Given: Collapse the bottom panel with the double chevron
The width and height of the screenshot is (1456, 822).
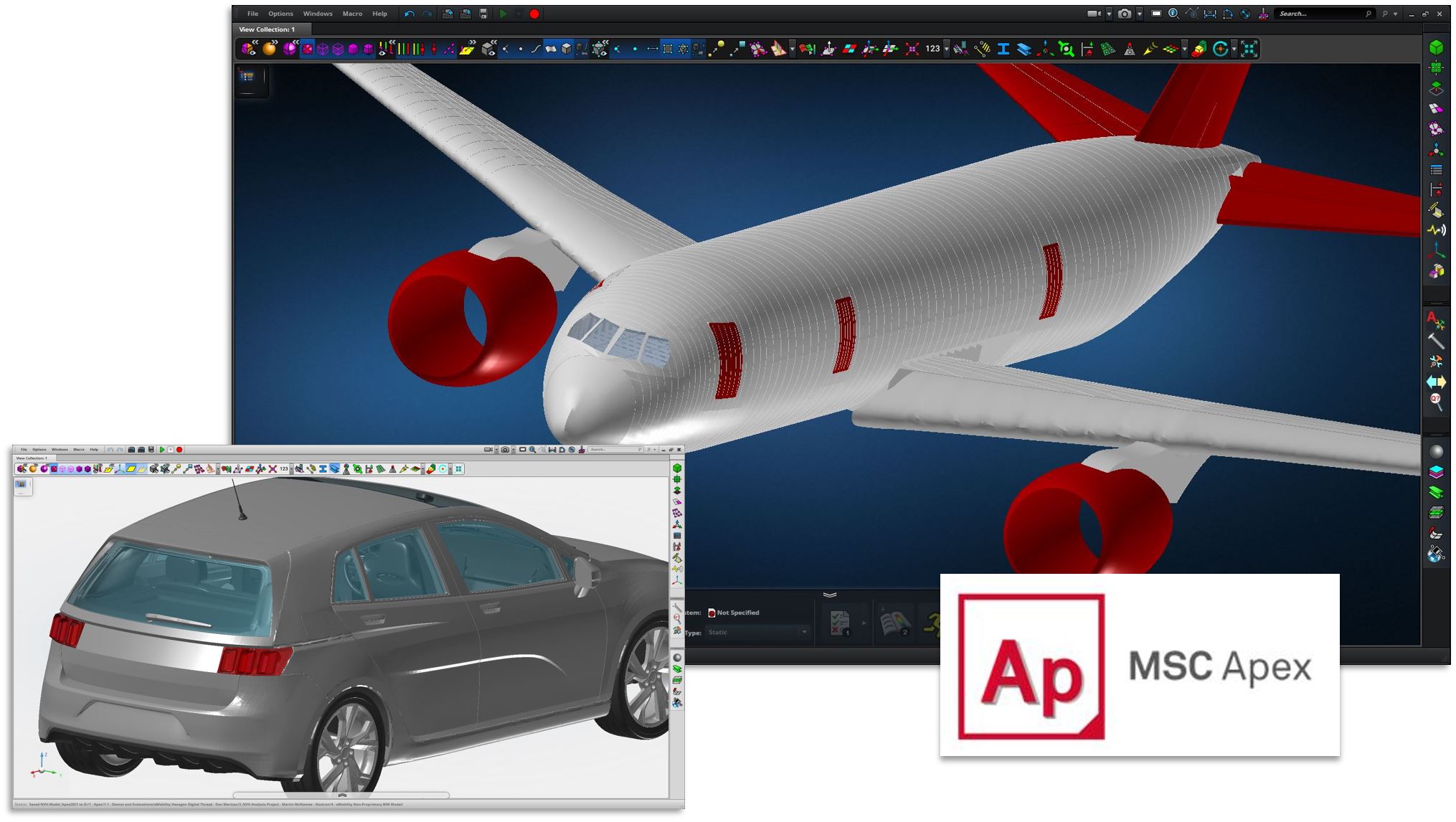Looking at the screenshot, I should [830, 595].
